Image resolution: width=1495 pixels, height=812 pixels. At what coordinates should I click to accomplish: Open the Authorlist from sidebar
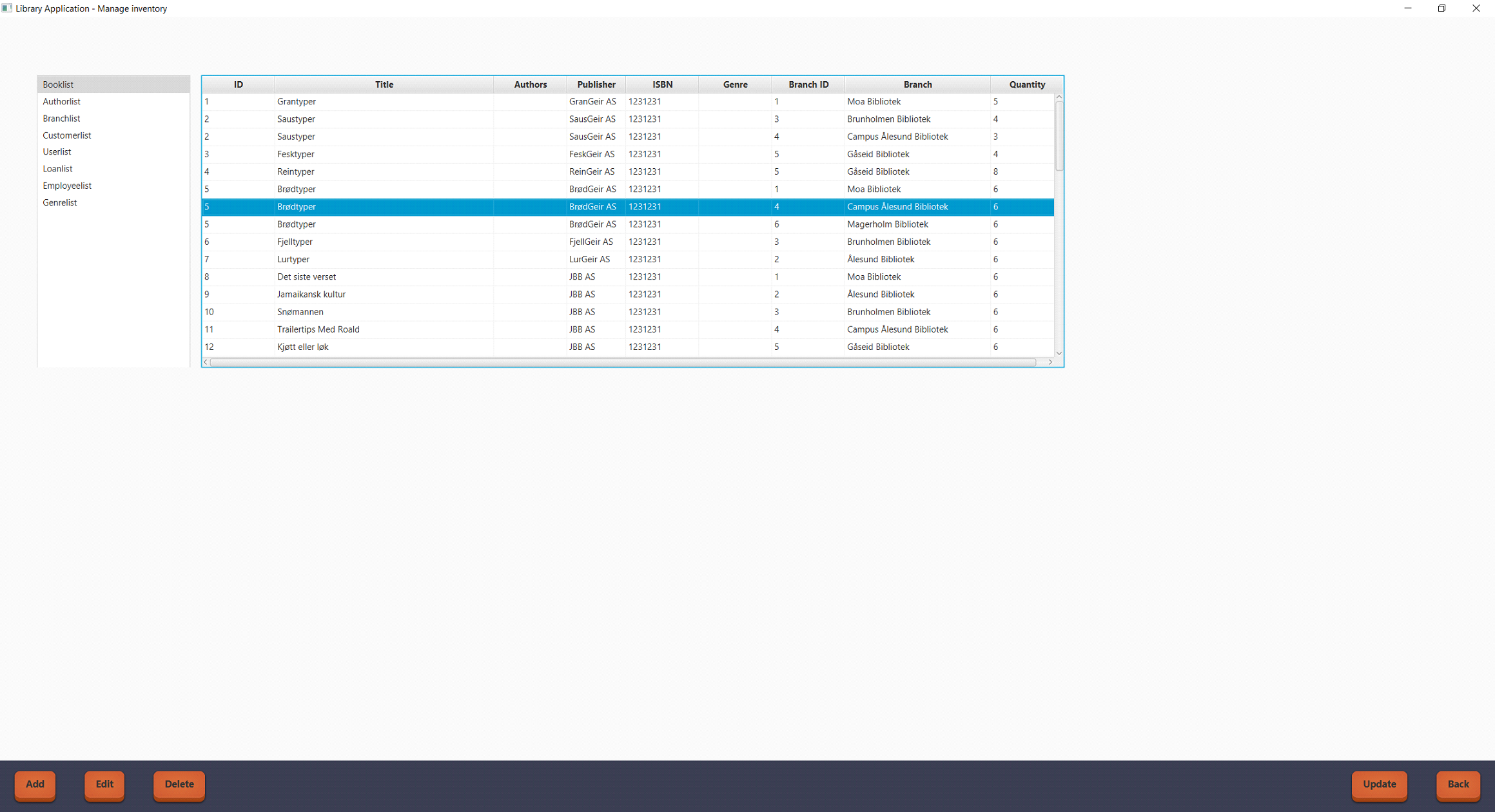pyautogui.click(x=61, y=102)
